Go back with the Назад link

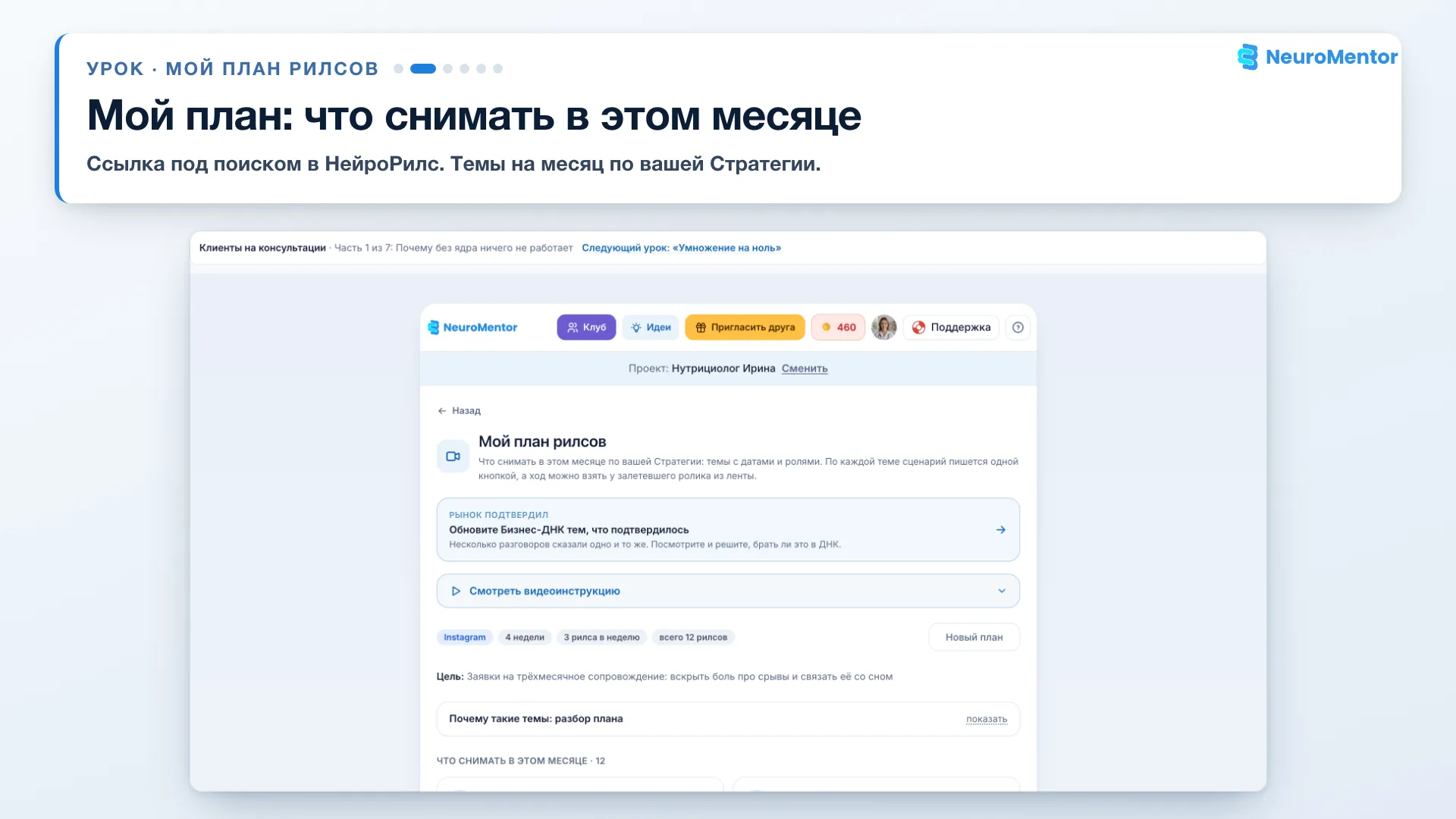click(459, 411)
